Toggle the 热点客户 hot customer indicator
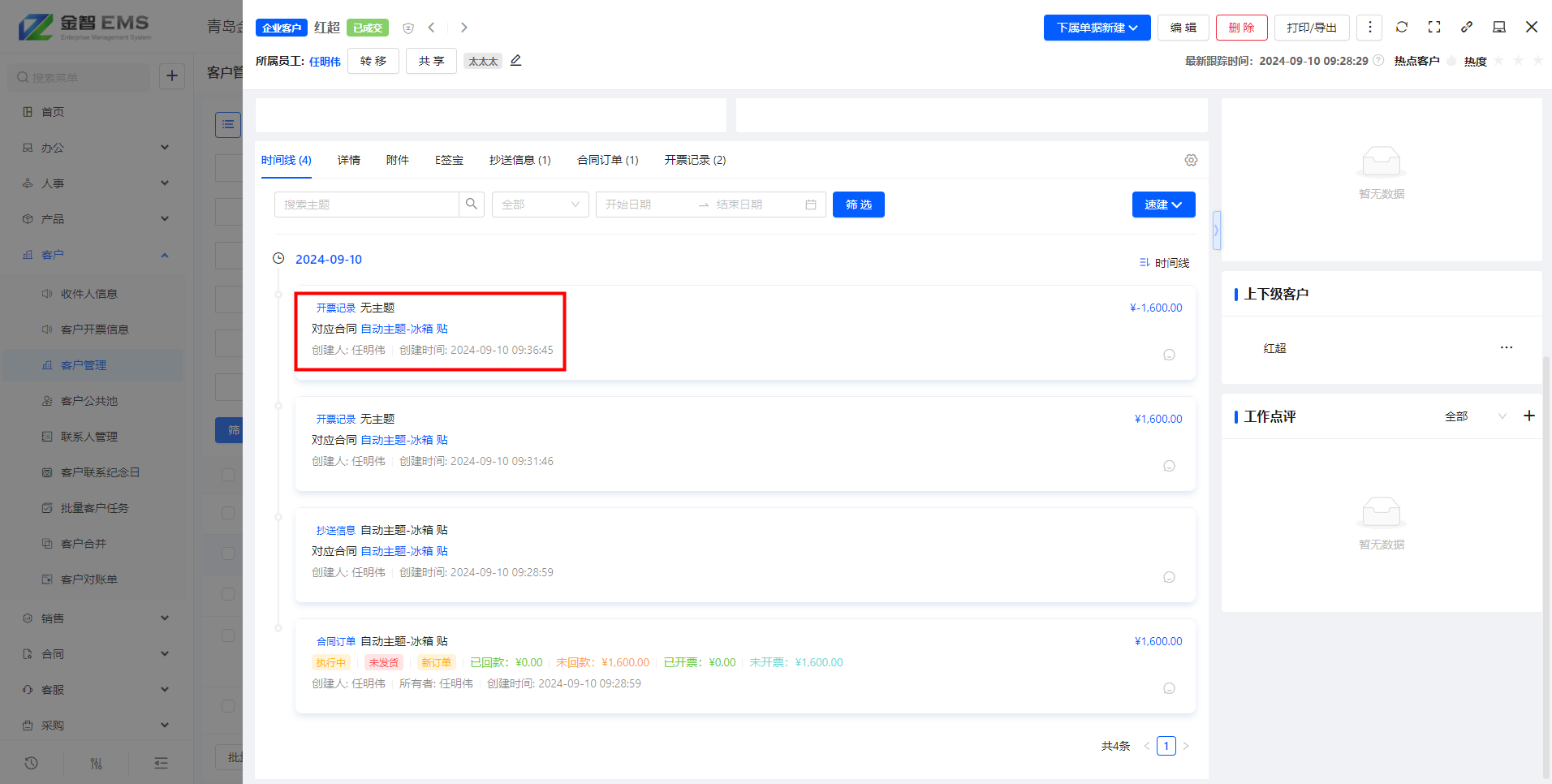Viewport: 1552px width, 784px height. pyautogui.click(x=1451, y=62)
